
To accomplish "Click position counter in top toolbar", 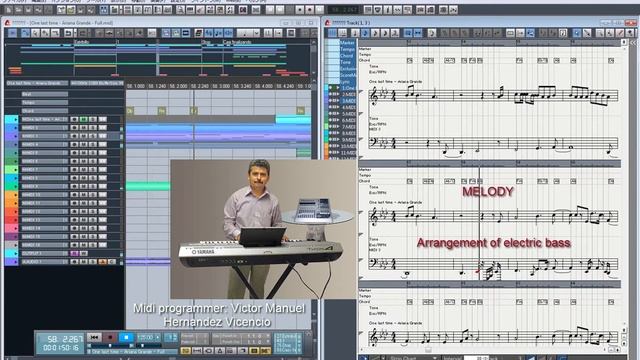I will click(344, 10).
